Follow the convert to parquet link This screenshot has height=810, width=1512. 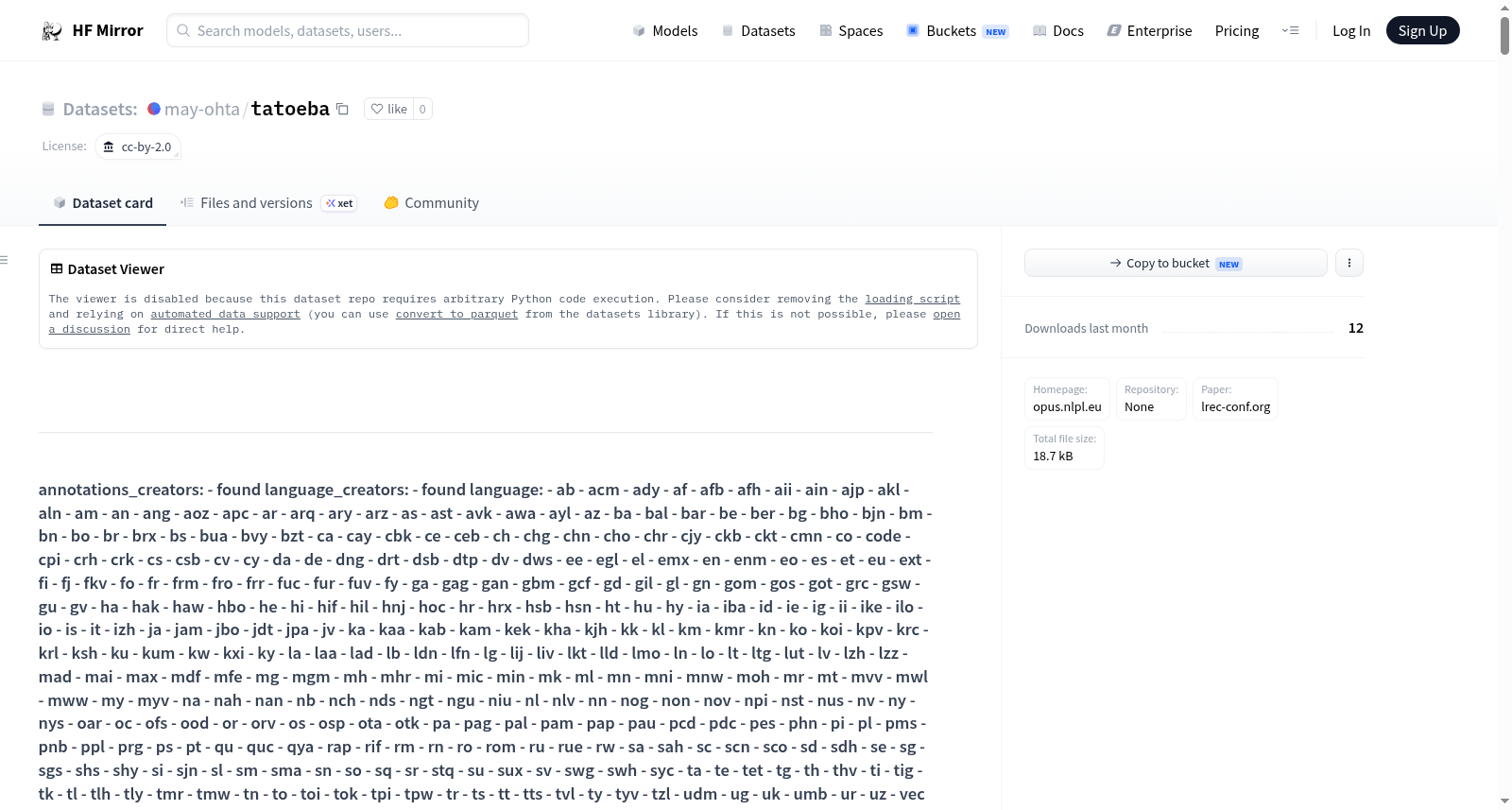coord(456,314)
